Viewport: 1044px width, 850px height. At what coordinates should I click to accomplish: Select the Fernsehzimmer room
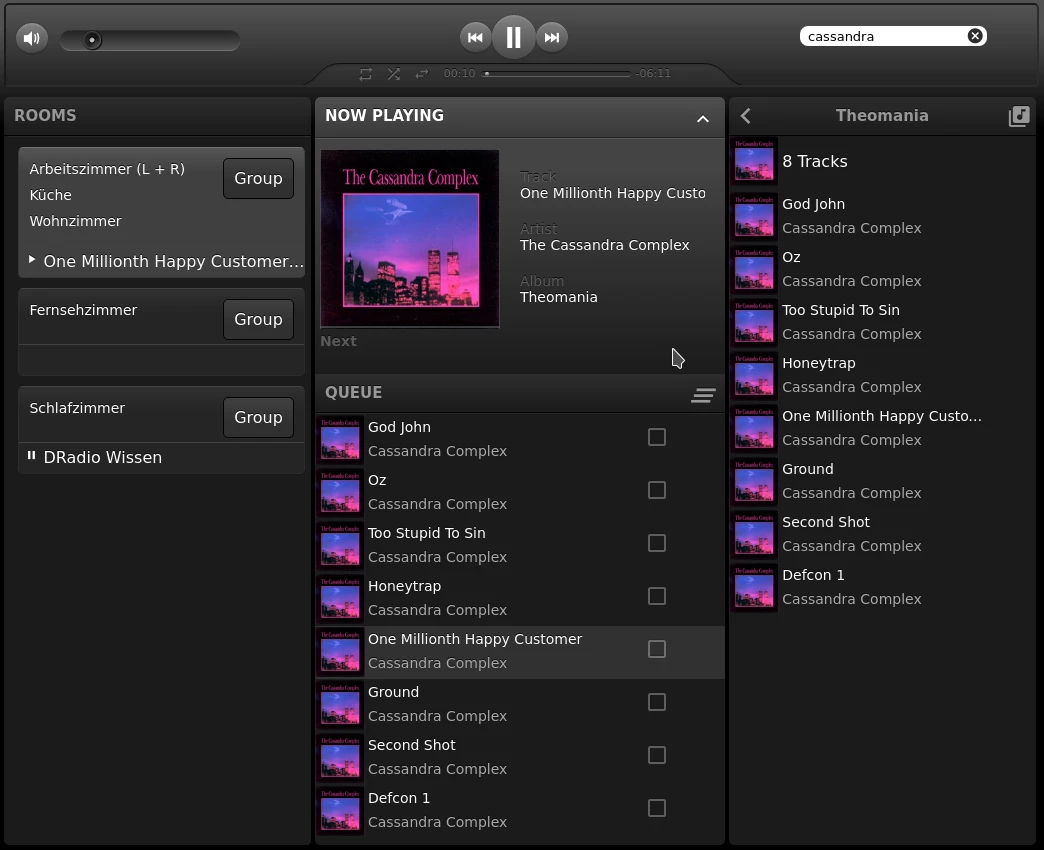point(83,310)
